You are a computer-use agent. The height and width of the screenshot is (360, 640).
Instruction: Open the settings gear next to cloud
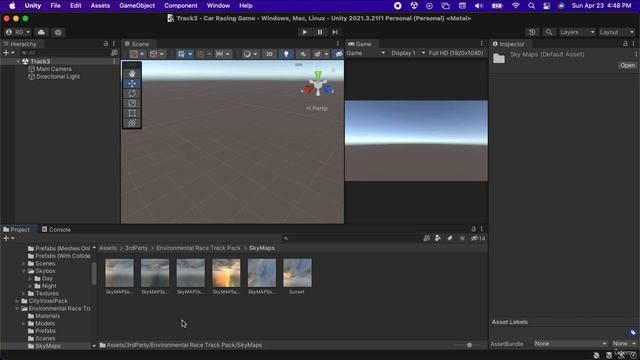coord(58,32)
